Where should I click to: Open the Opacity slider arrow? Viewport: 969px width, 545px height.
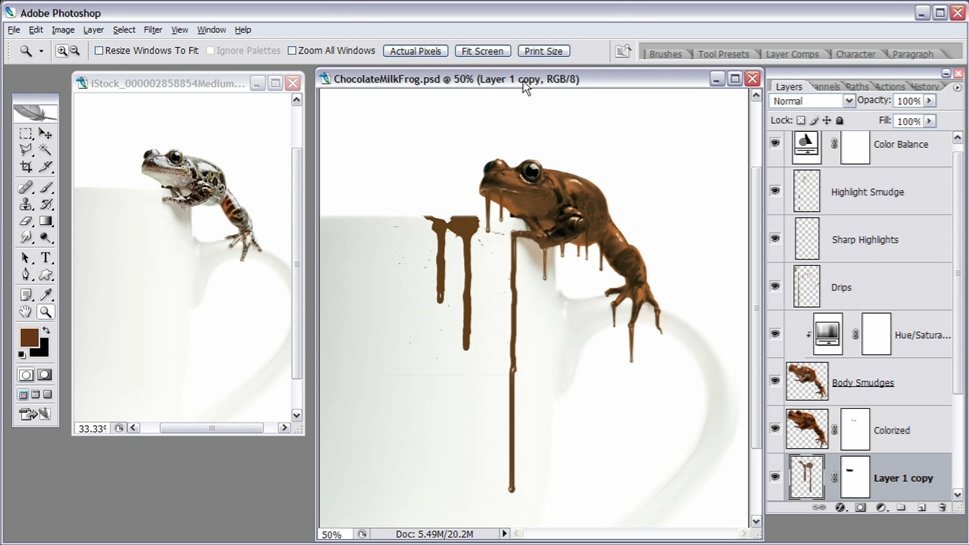929,101
